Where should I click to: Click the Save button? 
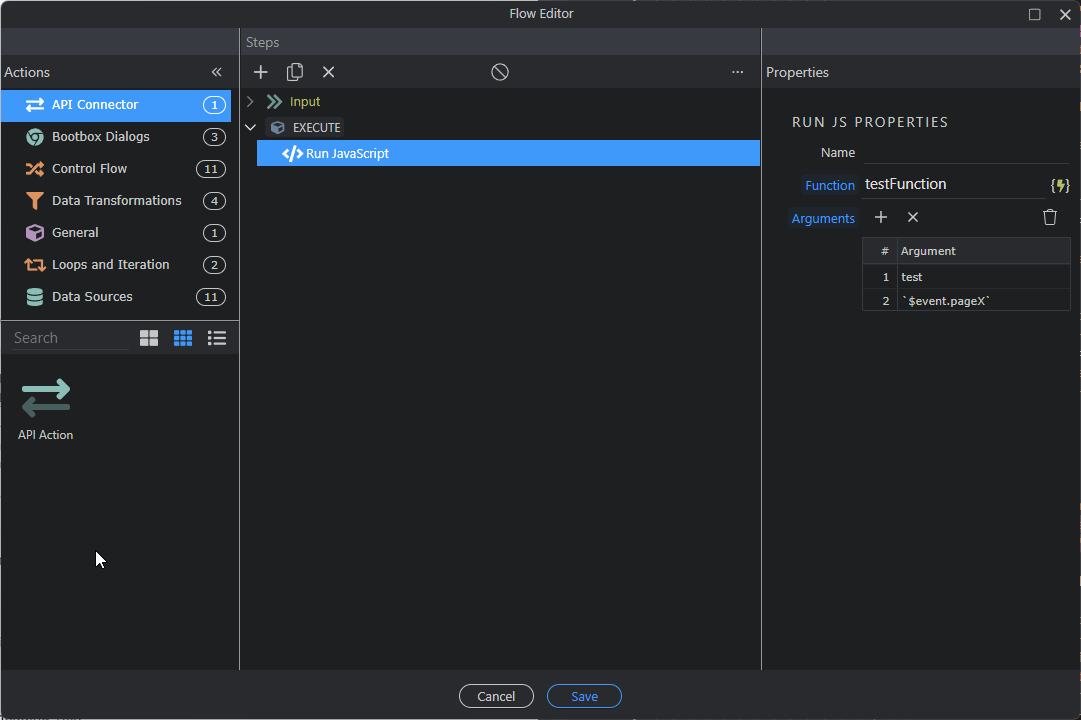(x=584, y=696)
